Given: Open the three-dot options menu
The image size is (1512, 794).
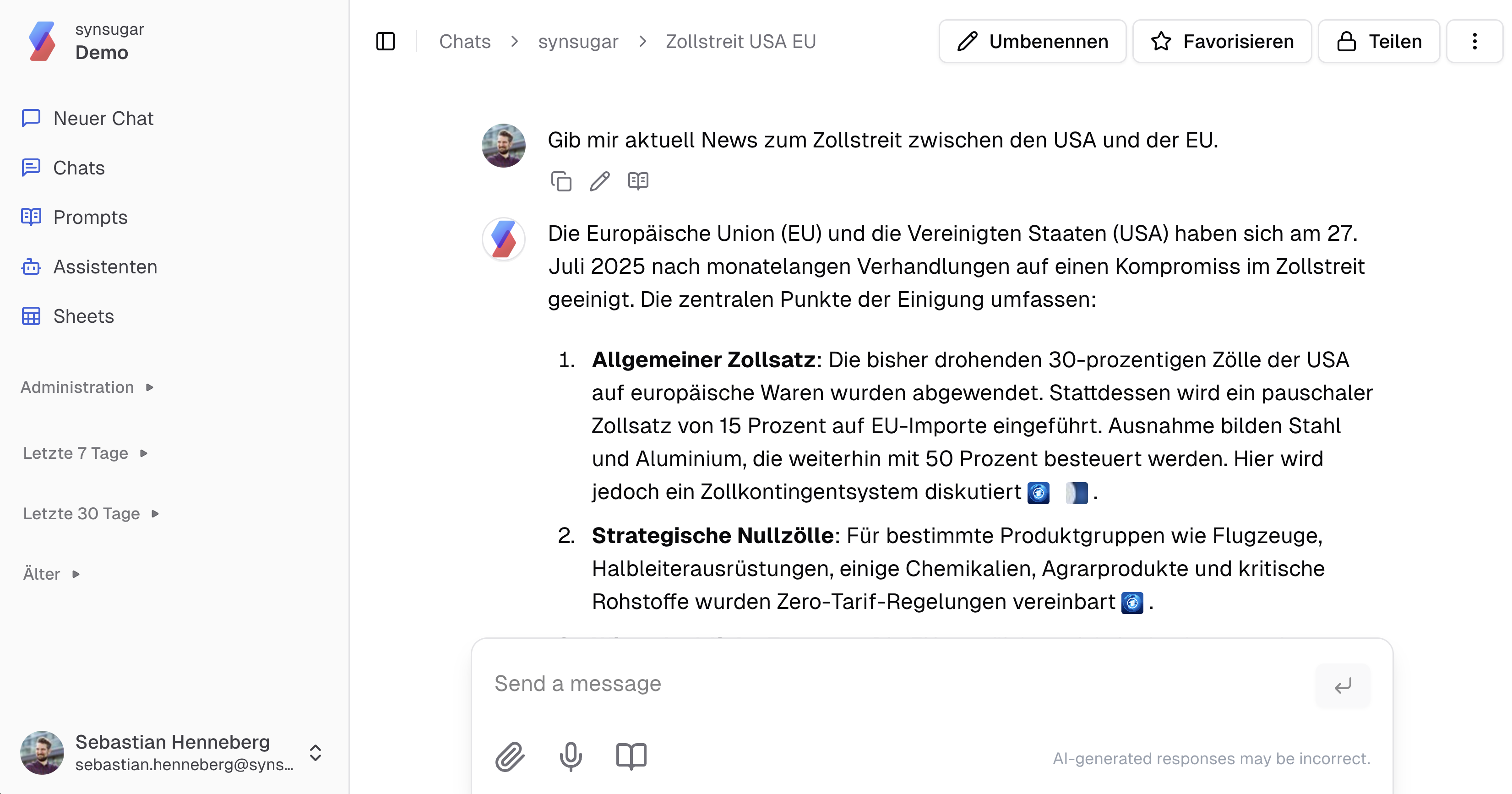Looking at the screenshot, I should 1474,41.
